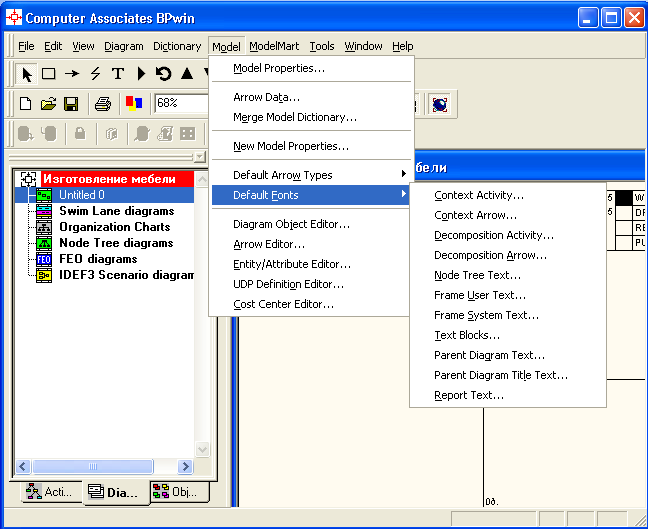Select Decomposition Arrow font option
This screenshot has height=529, width=648.
pyautogui.click(x=508, y=255)
